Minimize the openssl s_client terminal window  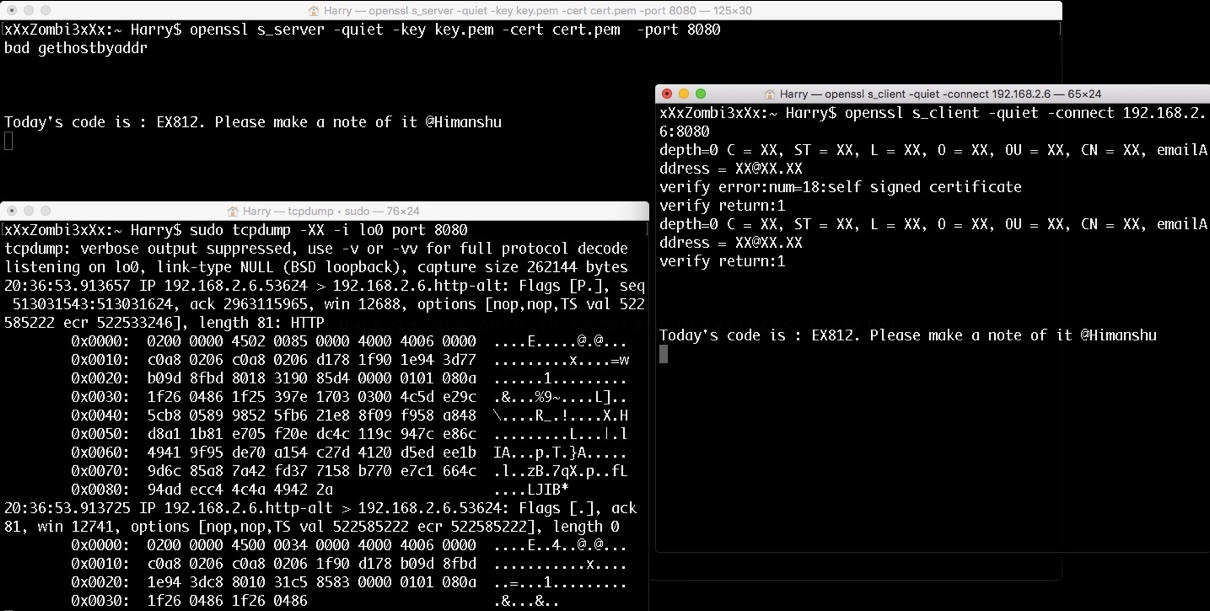684,94
